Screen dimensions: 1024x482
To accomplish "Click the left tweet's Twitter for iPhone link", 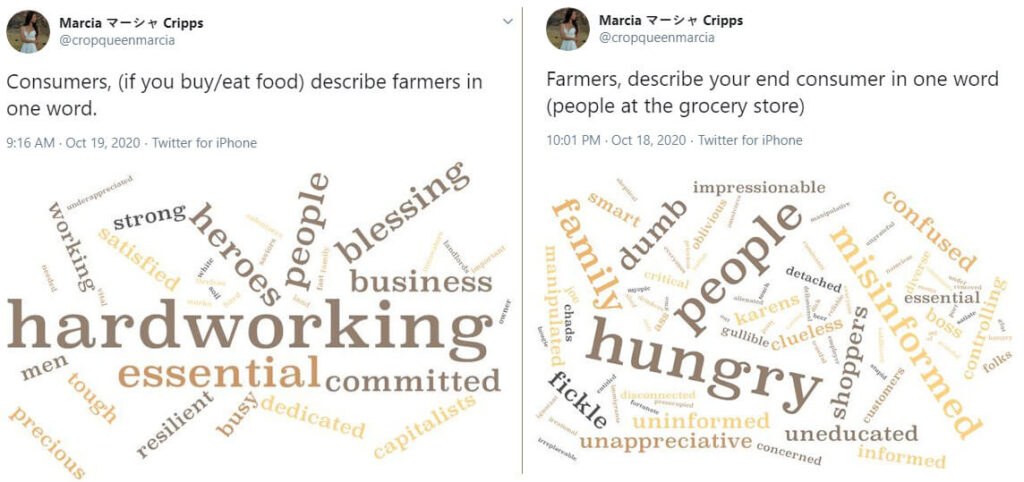I will pos(204,143).
